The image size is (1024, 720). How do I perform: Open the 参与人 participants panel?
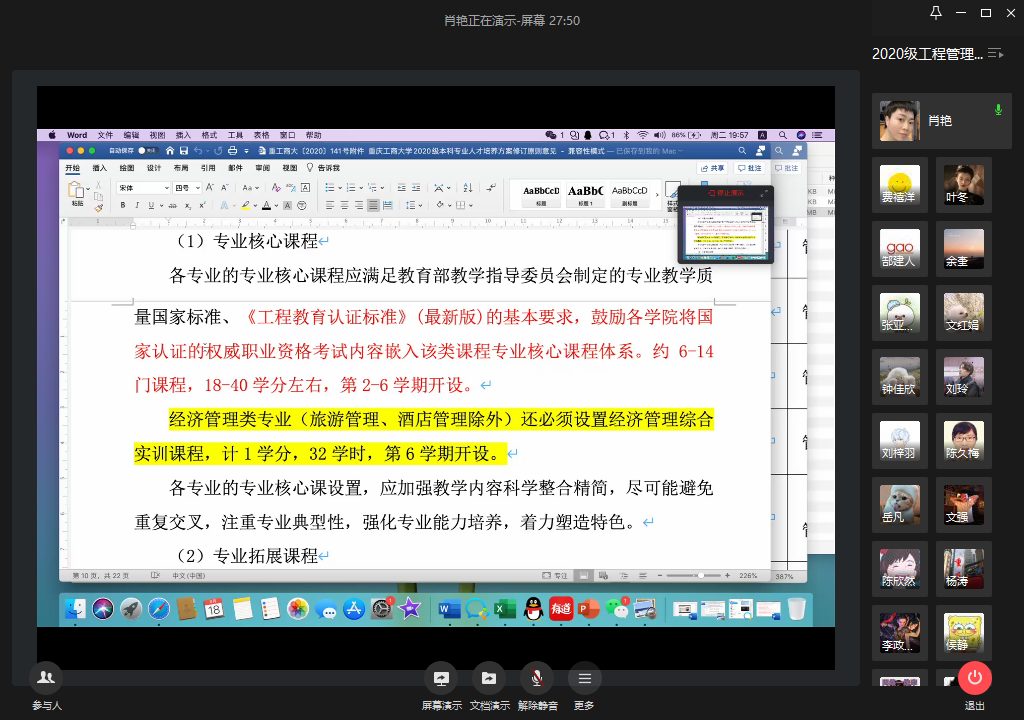click(45, 678)
